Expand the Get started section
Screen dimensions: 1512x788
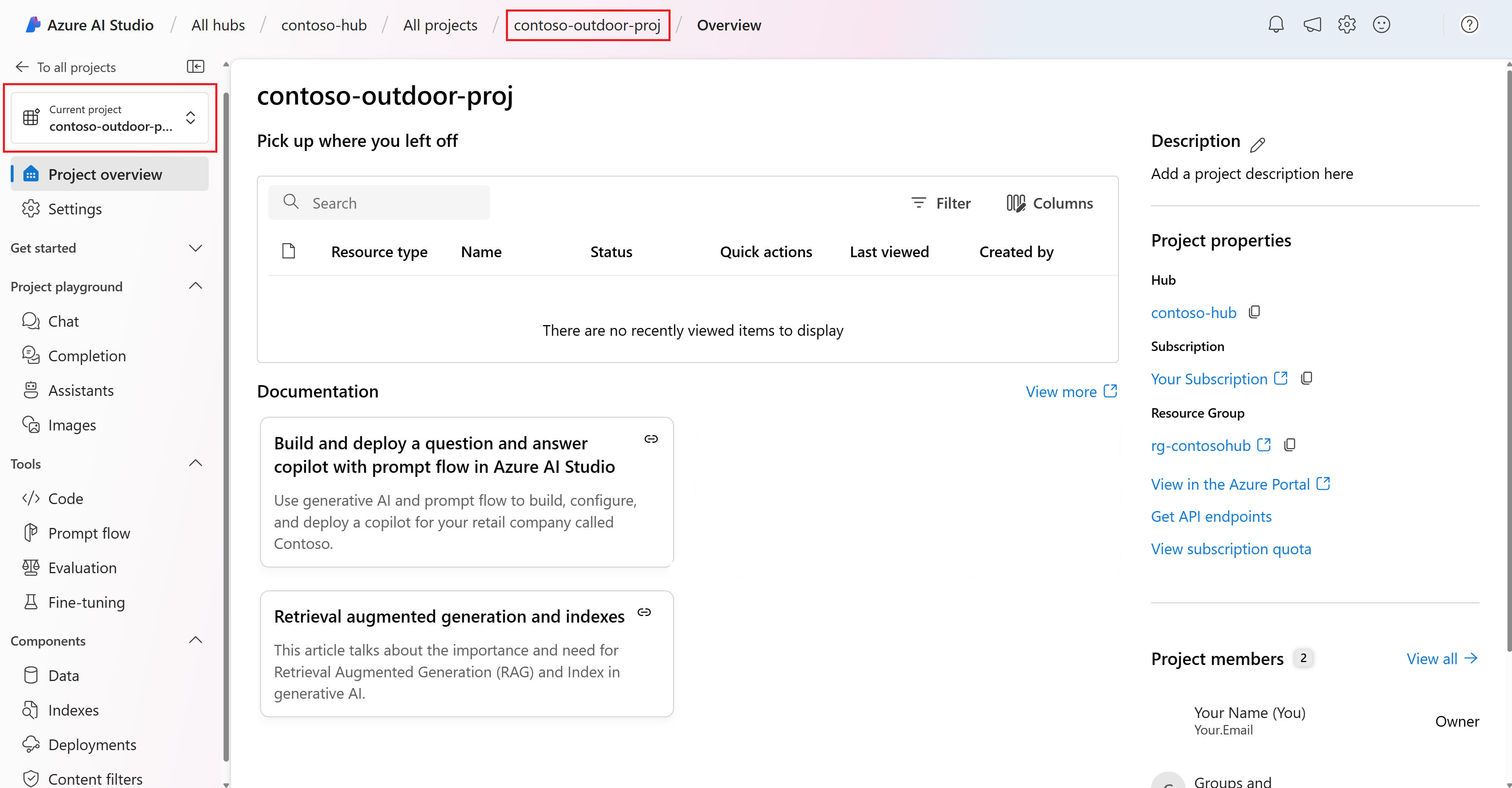coord(196,248)
